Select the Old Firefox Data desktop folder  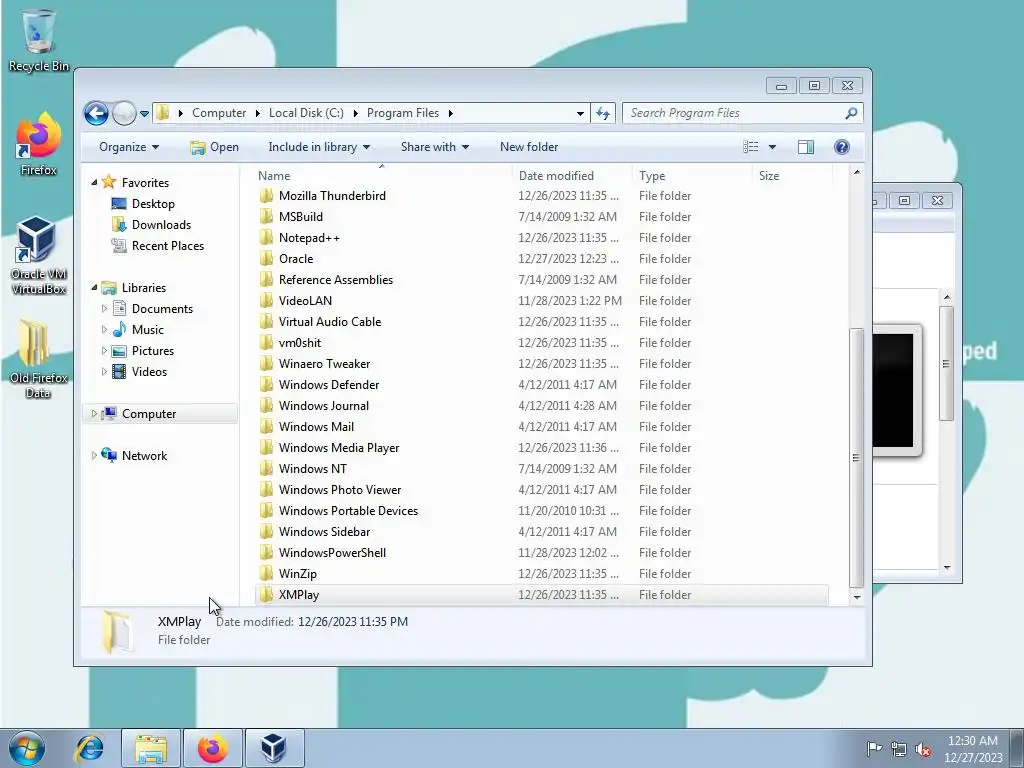pyautogui.click(x=38, y=359)
